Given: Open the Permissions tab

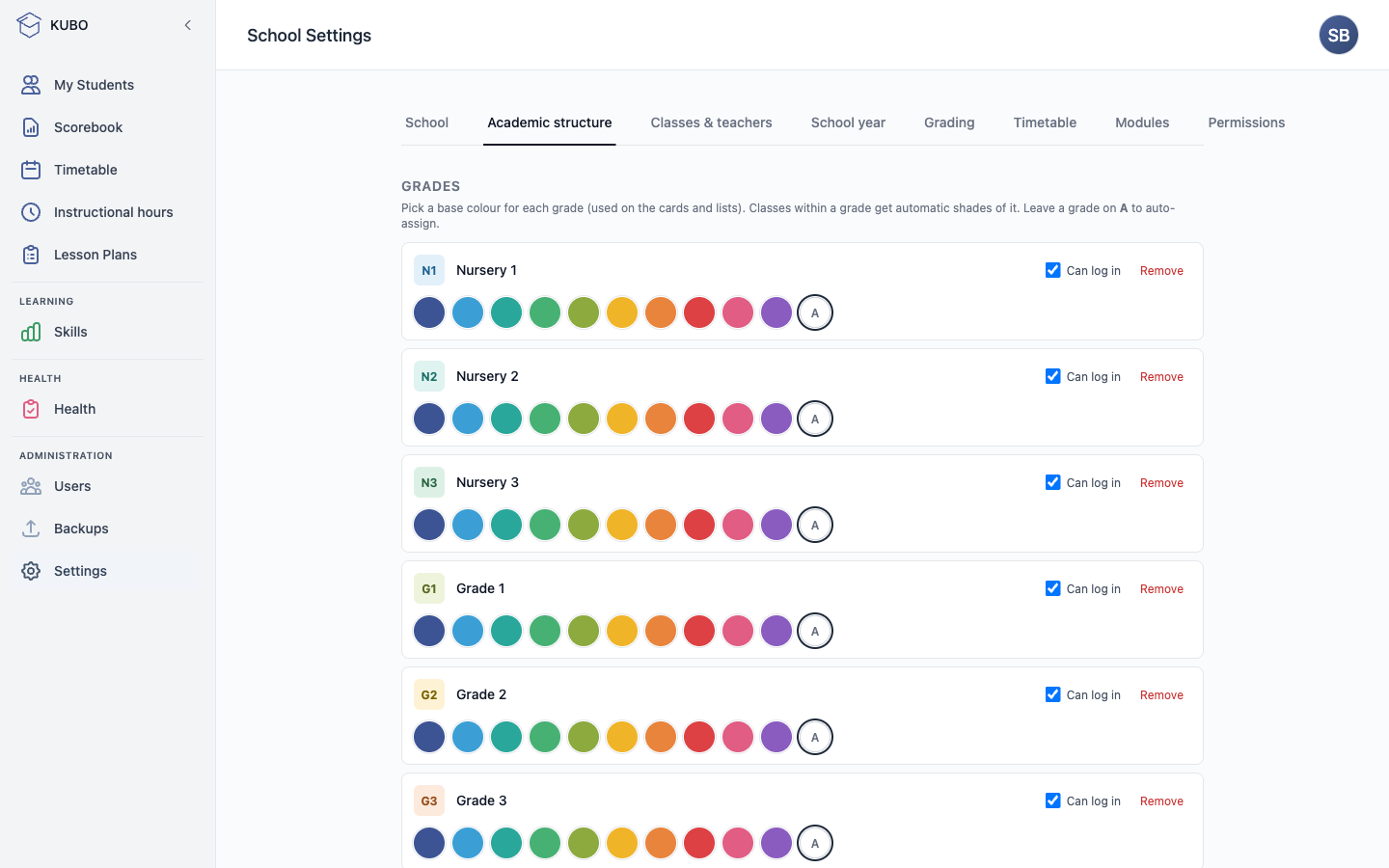Looking at the screenshot, I should pyautogui.click(x=1246, y=122).
